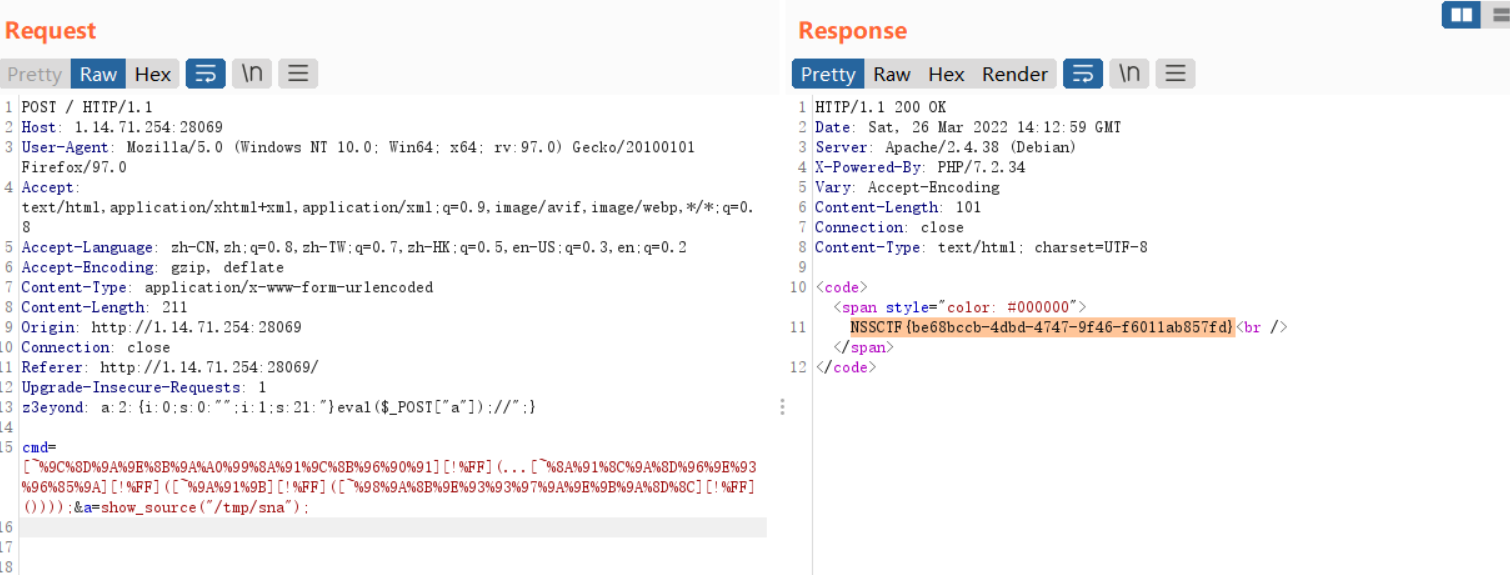The width and height of the screenshot is (1510, 575).
Task: Click the Upgrade-Insecure-Requests header line
Action: [143, 387]
